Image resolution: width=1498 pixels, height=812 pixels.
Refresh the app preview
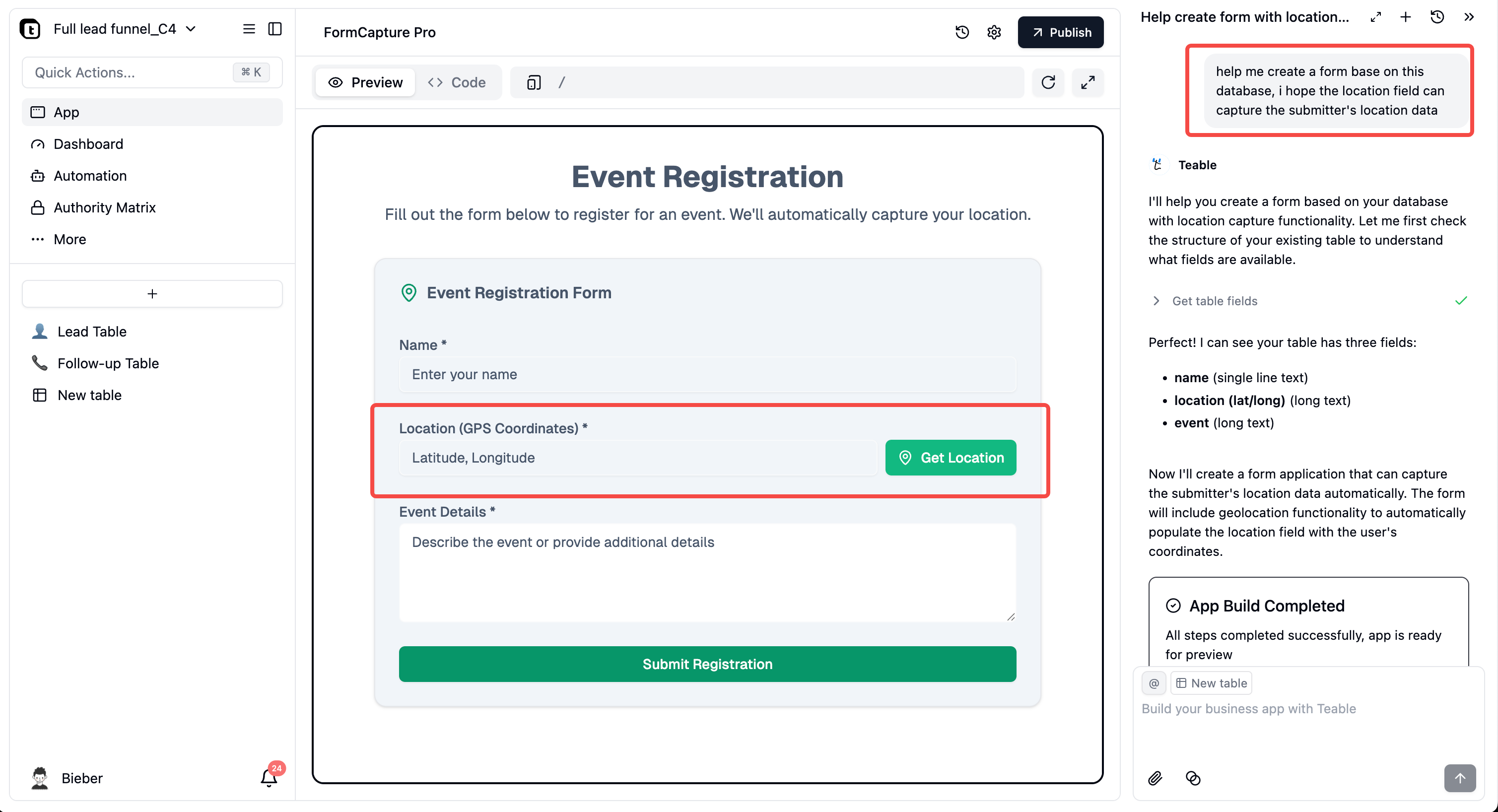(1048, 82)
